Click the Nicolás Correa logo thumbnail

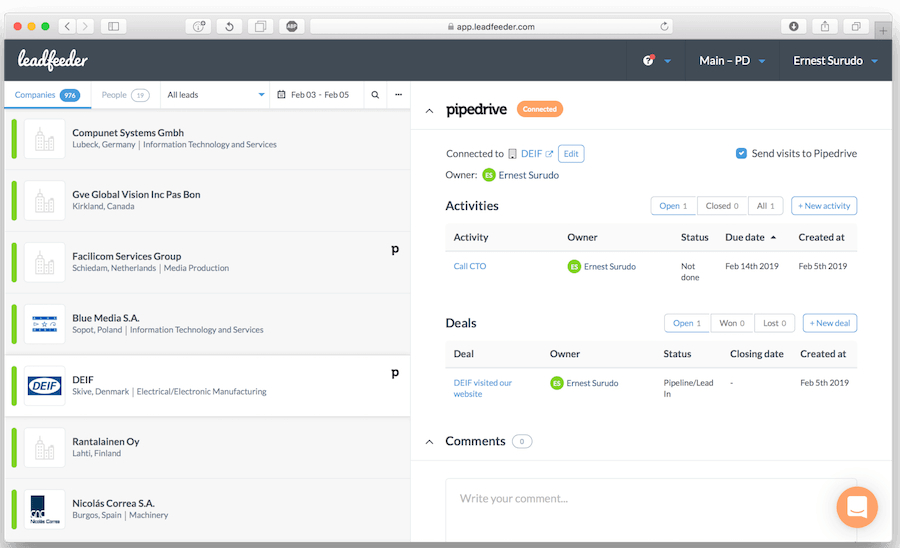[44, 509]
